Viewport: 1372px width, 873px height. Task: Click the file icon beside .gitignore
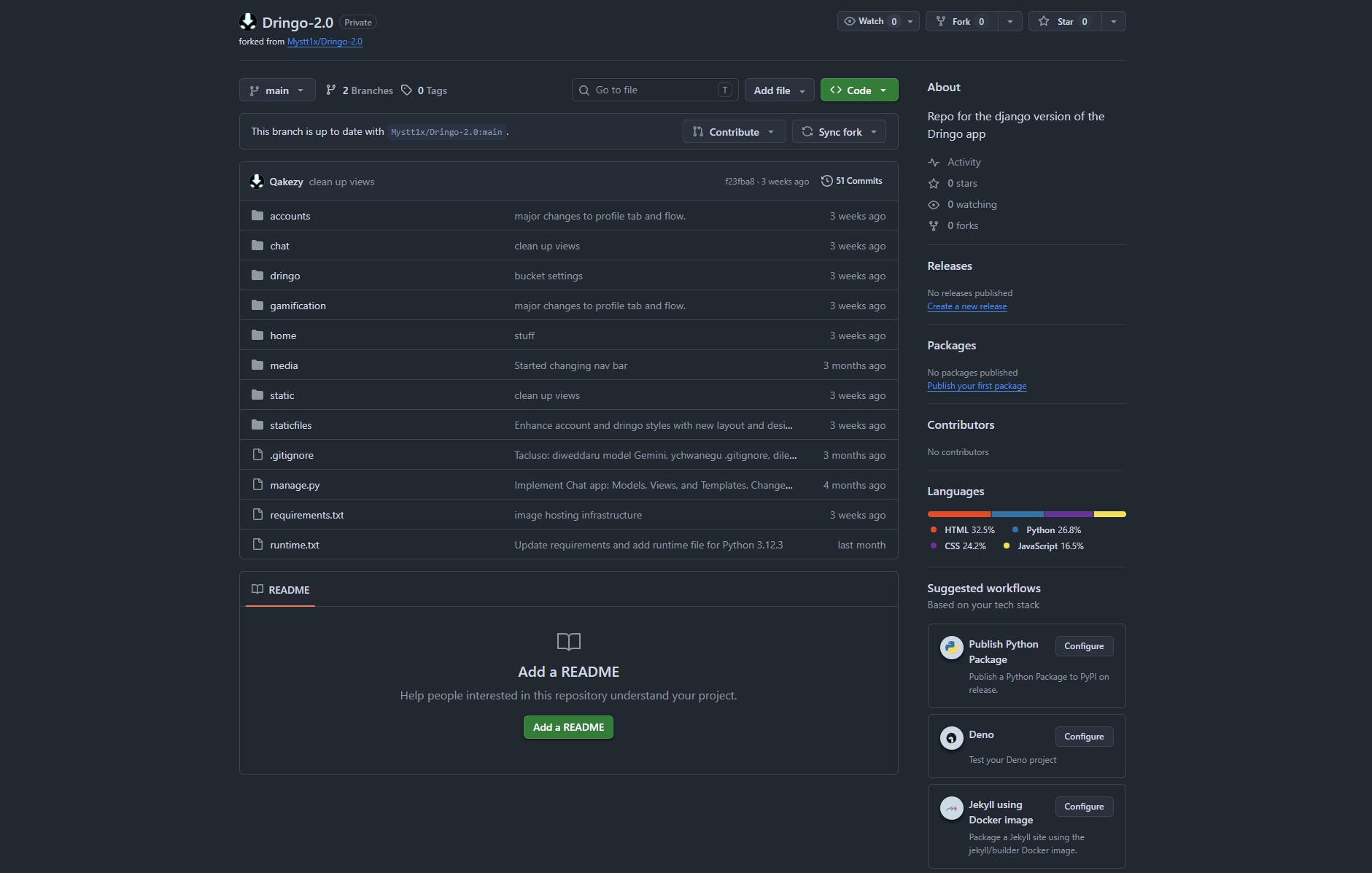(257, 454)
